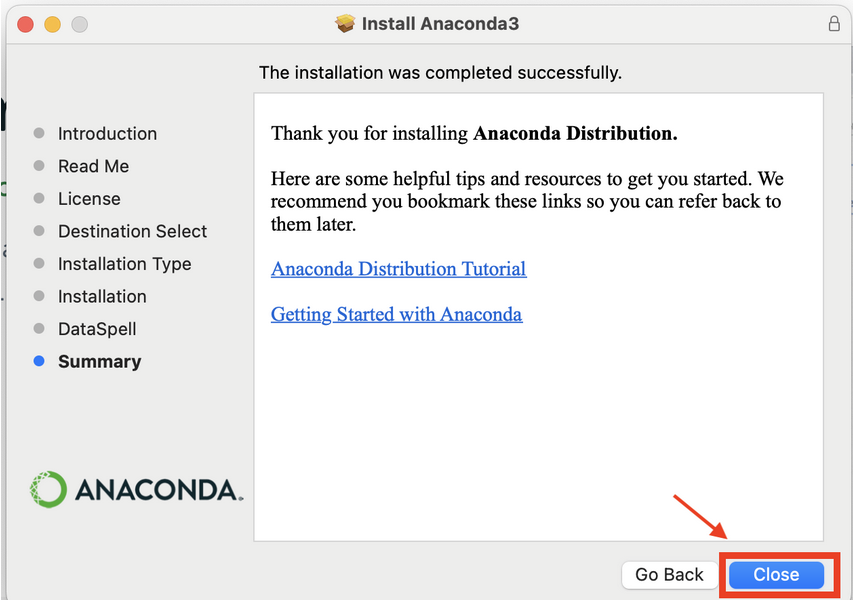This screenshot has width=853, height=600.
Task: Click the Install Anaconda3 window title
Action: 440,24
